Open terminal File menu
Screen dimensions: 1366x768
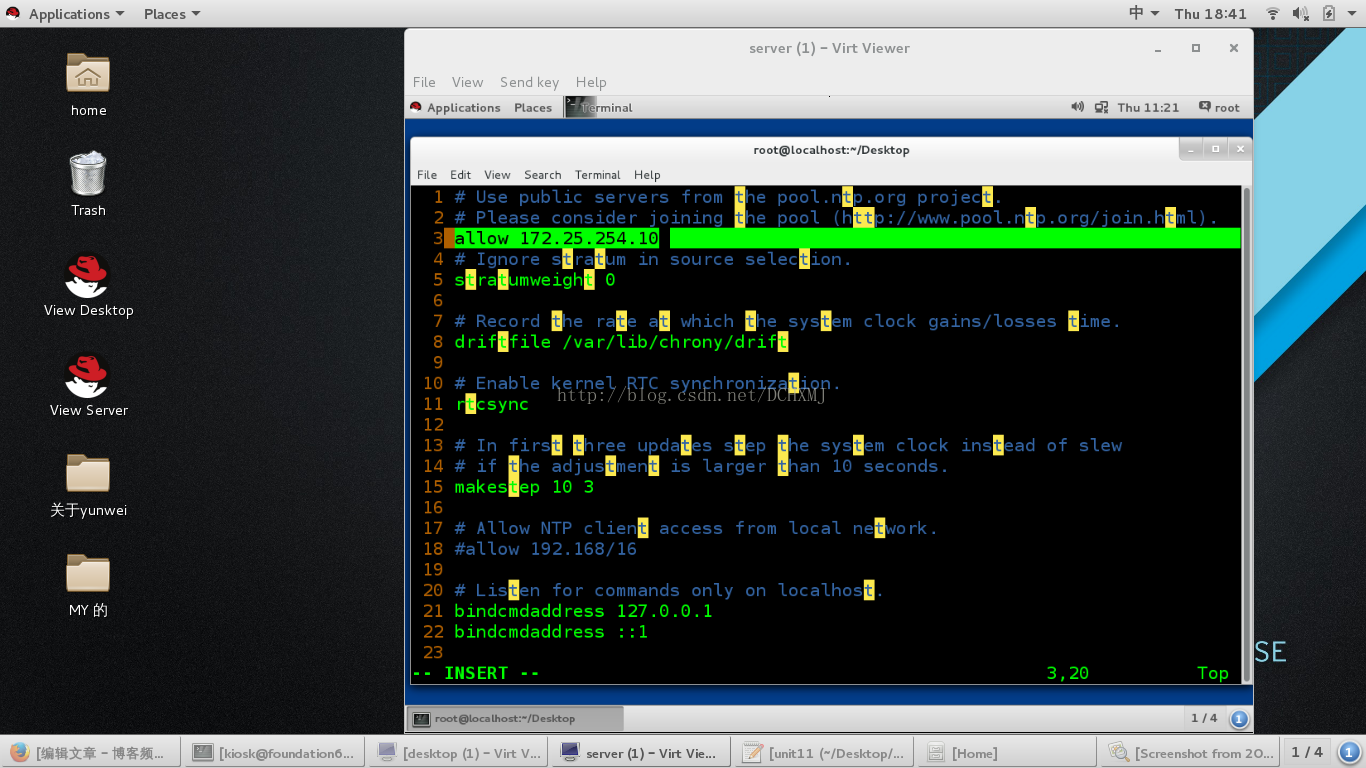pyautogui.click(x=427, y=174)
